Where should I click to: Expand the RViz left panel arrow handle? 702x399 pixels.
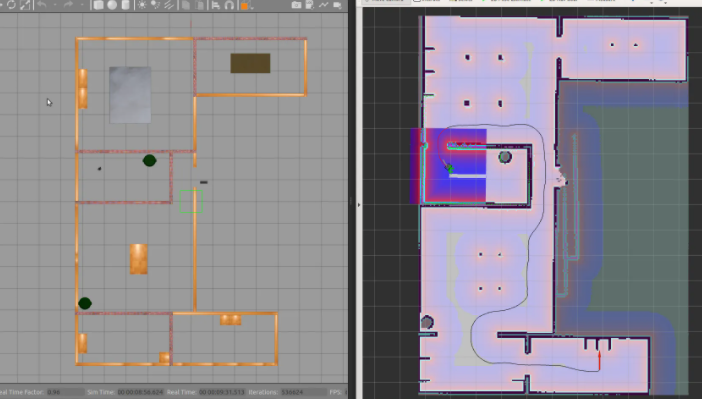pyautogui.click(x=359, y=205)
